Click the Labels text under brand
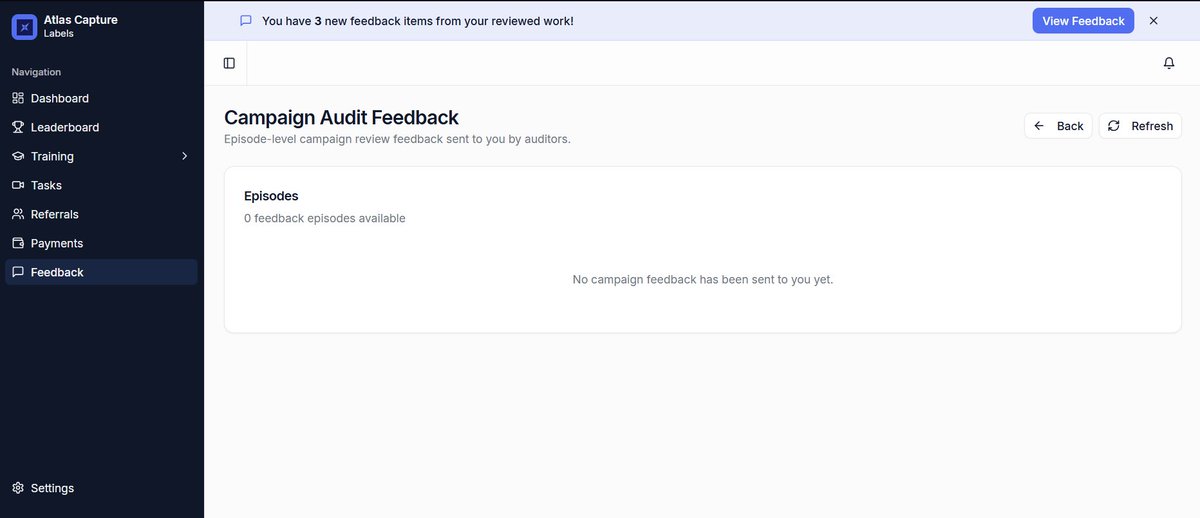The image size is (1200, 518). click(x=59, y=34)
